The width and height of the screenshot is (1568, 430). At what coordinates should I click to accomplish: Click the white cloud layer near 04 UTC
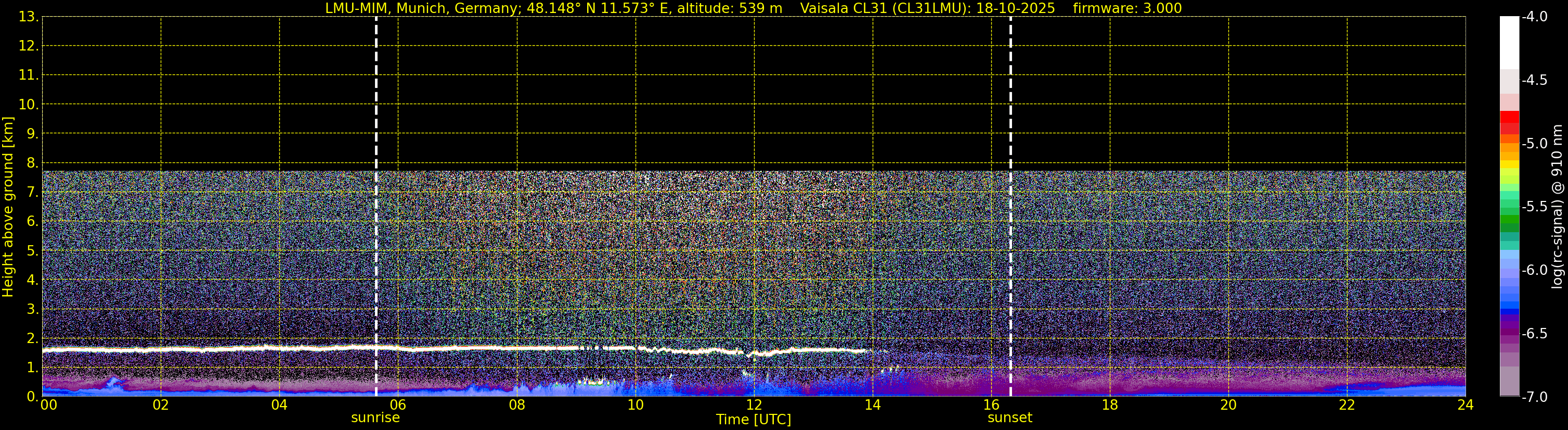coord(279,348)
